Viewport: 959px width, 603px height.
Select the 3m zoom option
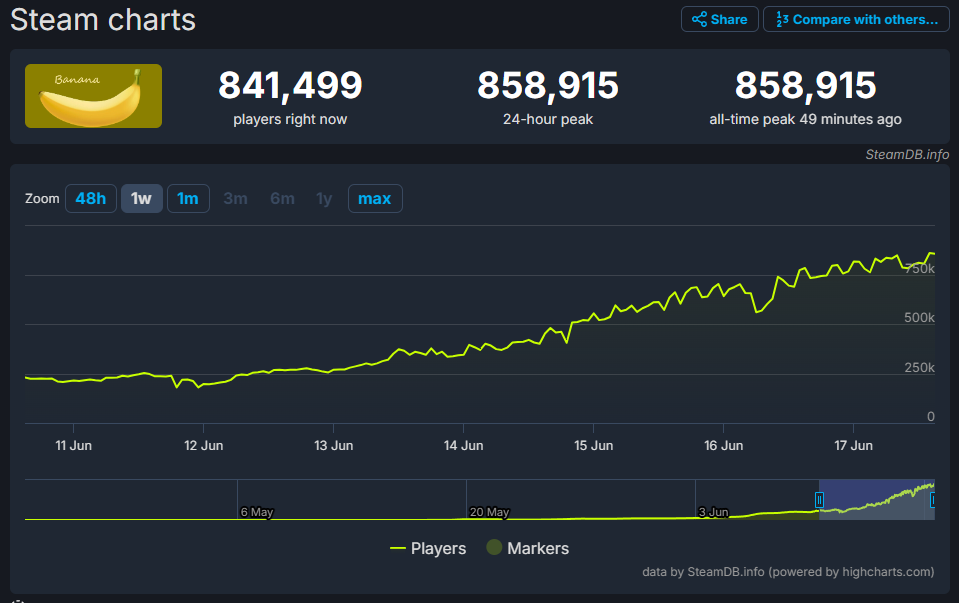pos(235,199)
